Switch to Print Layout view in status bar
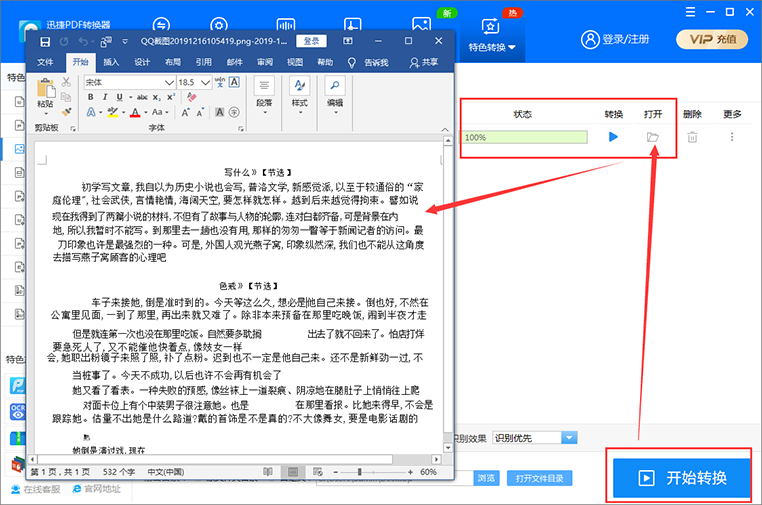The image size is (762, 505). point(293,472)
